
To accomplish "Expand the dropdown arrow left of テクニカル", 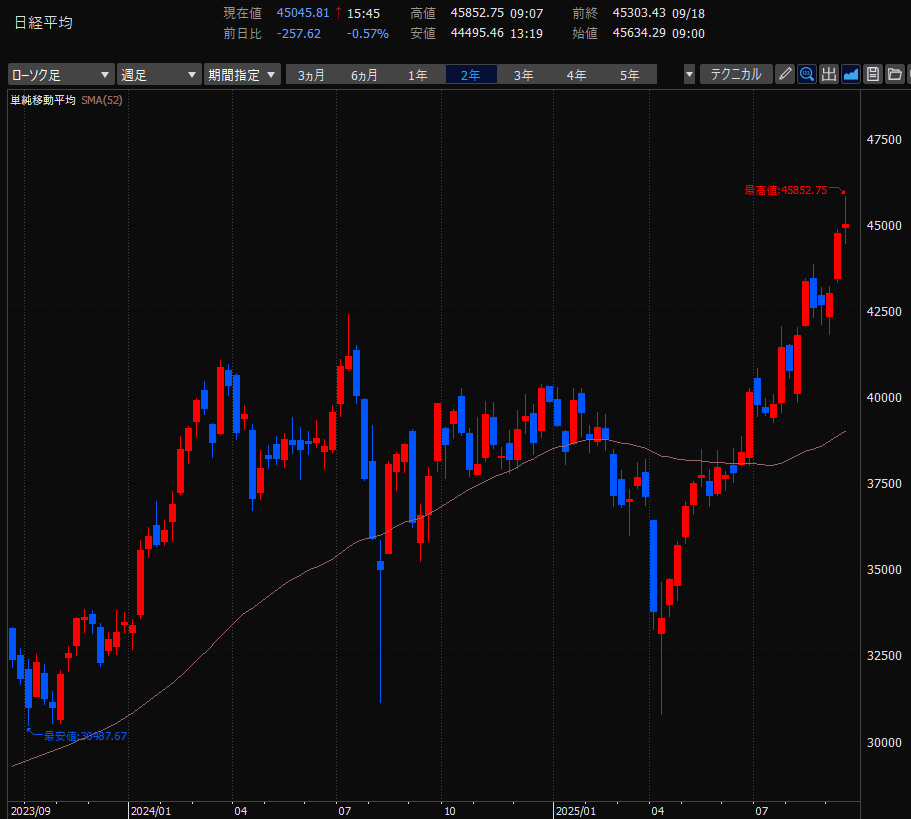I will tap(690, 74).
